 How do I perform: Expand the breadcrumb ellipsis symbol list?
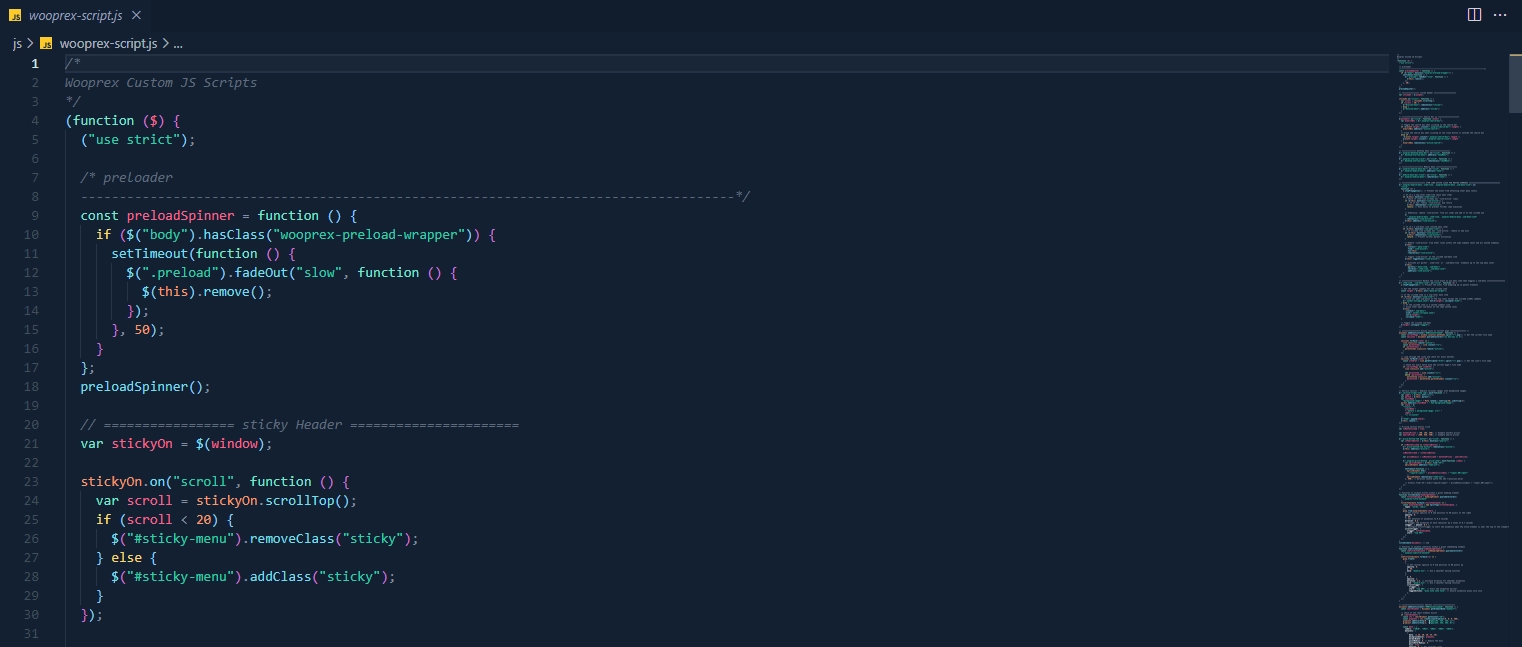(178, 44)
